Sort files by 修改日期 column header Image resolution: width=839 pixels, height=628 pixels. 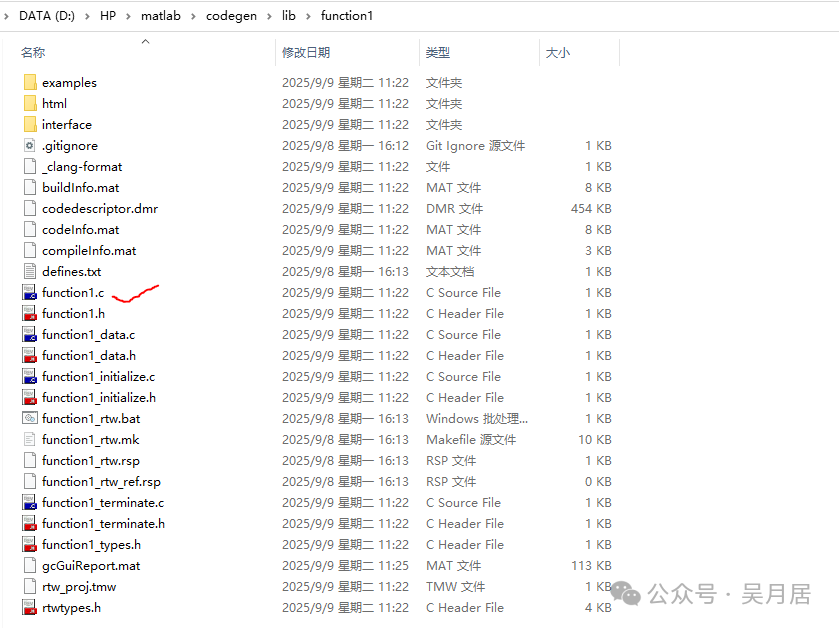click(x=306, y=52)
